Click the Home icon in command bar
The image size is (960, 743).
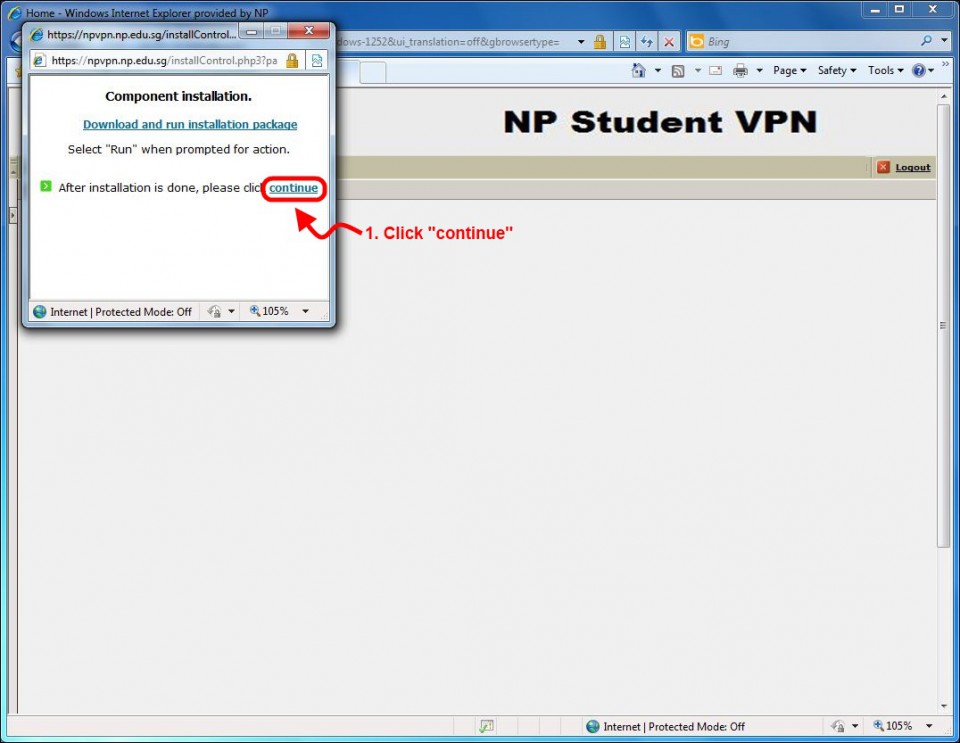pyautogui.click(x=639, y=70)
